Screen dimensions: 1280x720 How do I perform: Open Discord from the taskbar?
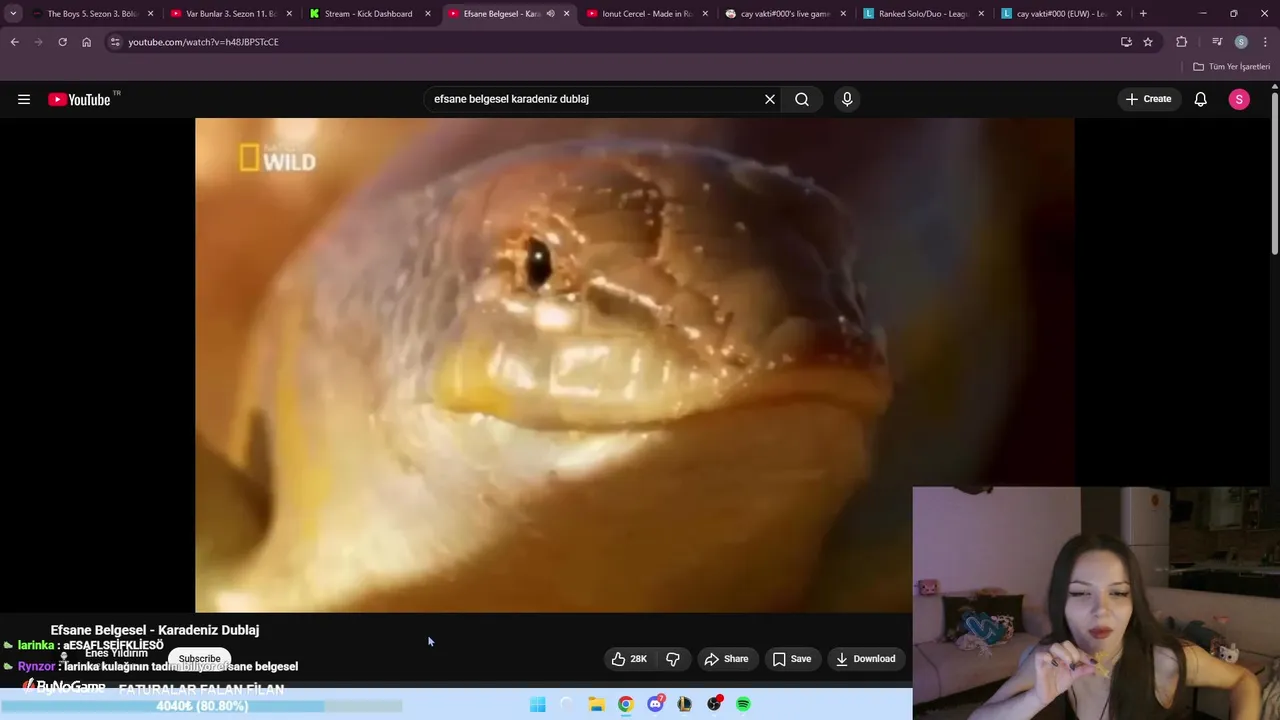[655, 704]
